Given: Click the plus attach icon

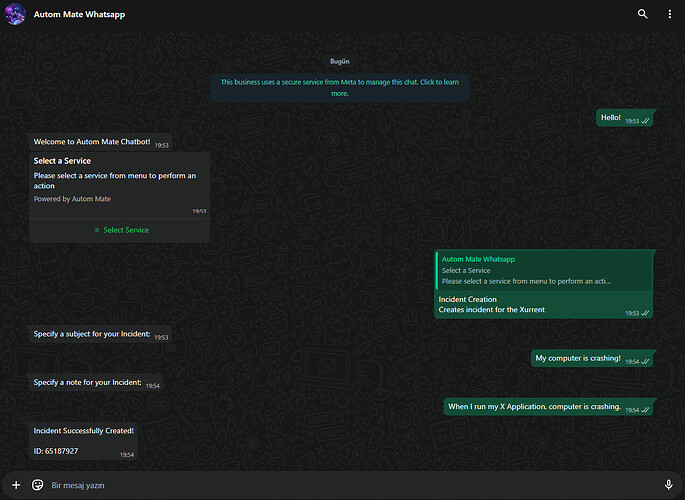Looking at the screenshot, I should pos(16,485).
